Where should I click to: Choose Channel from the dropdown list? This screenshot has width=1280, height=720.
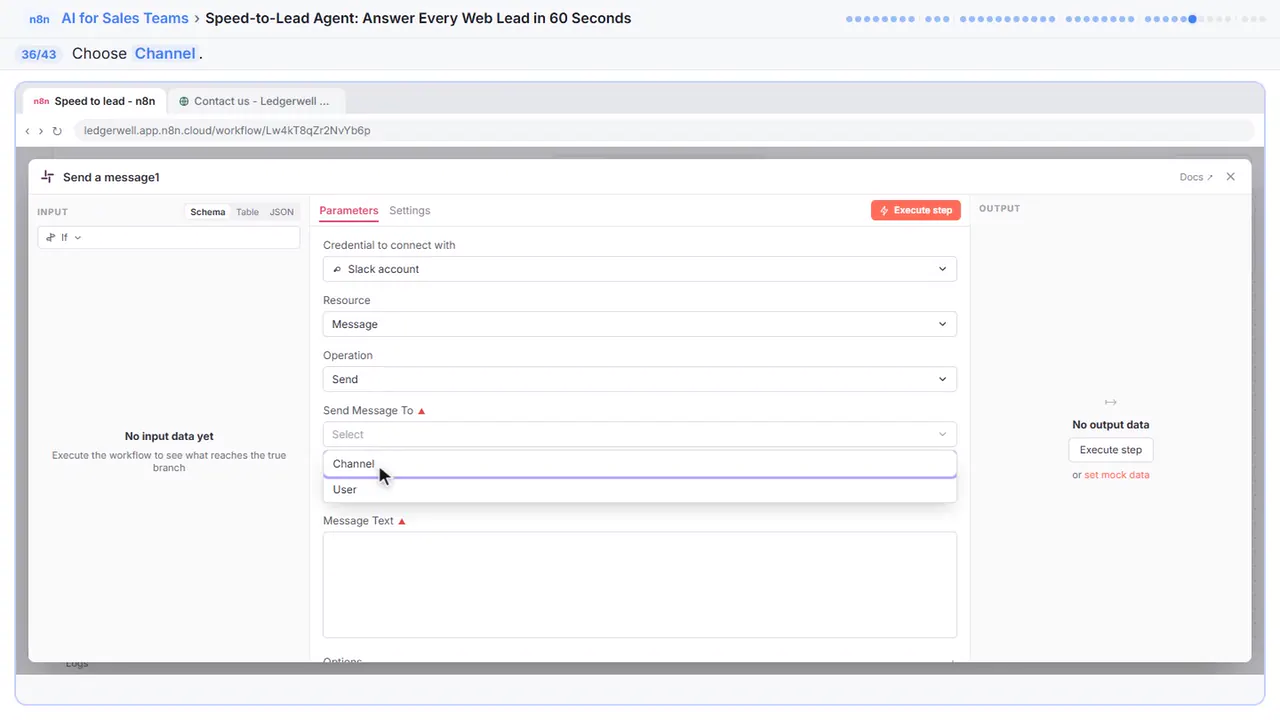click(x=640, y=464)
